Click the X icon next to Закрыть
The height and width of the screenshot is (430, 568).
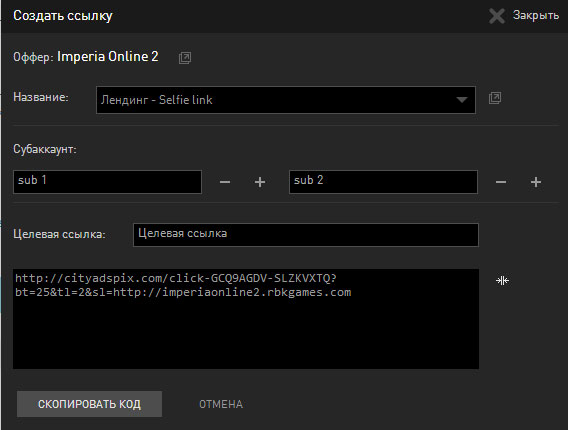(497, 16)
